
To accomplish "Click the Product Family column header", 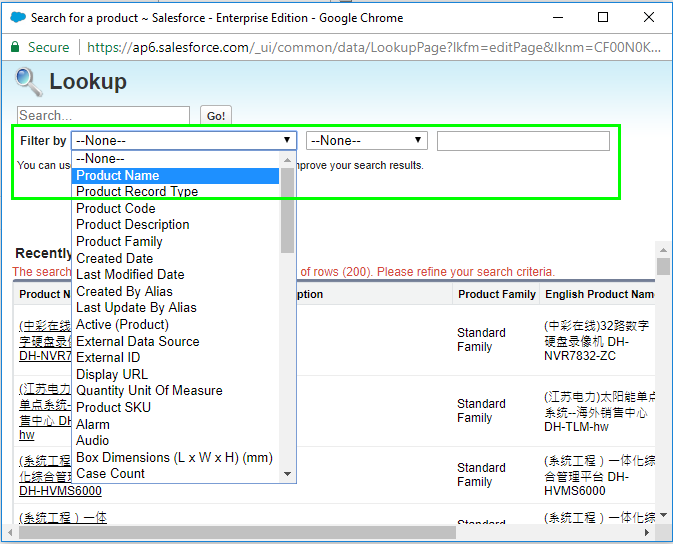I will (x=496, y=294).
